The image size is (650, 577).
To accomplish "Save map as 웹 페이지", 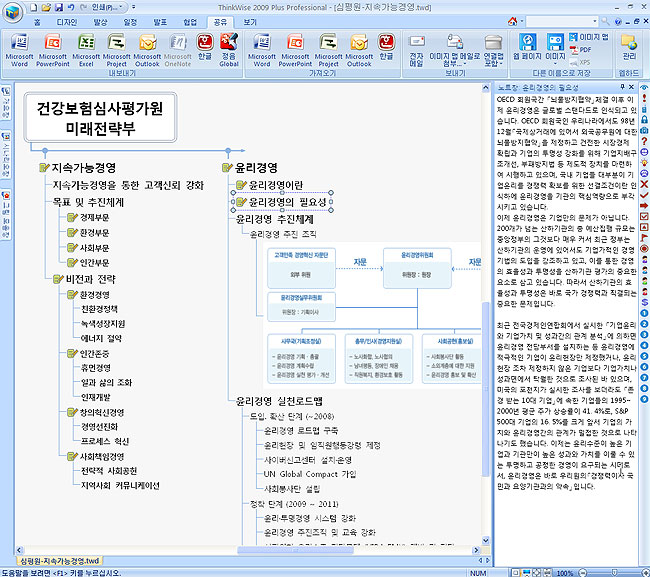I will click(527, 46).
